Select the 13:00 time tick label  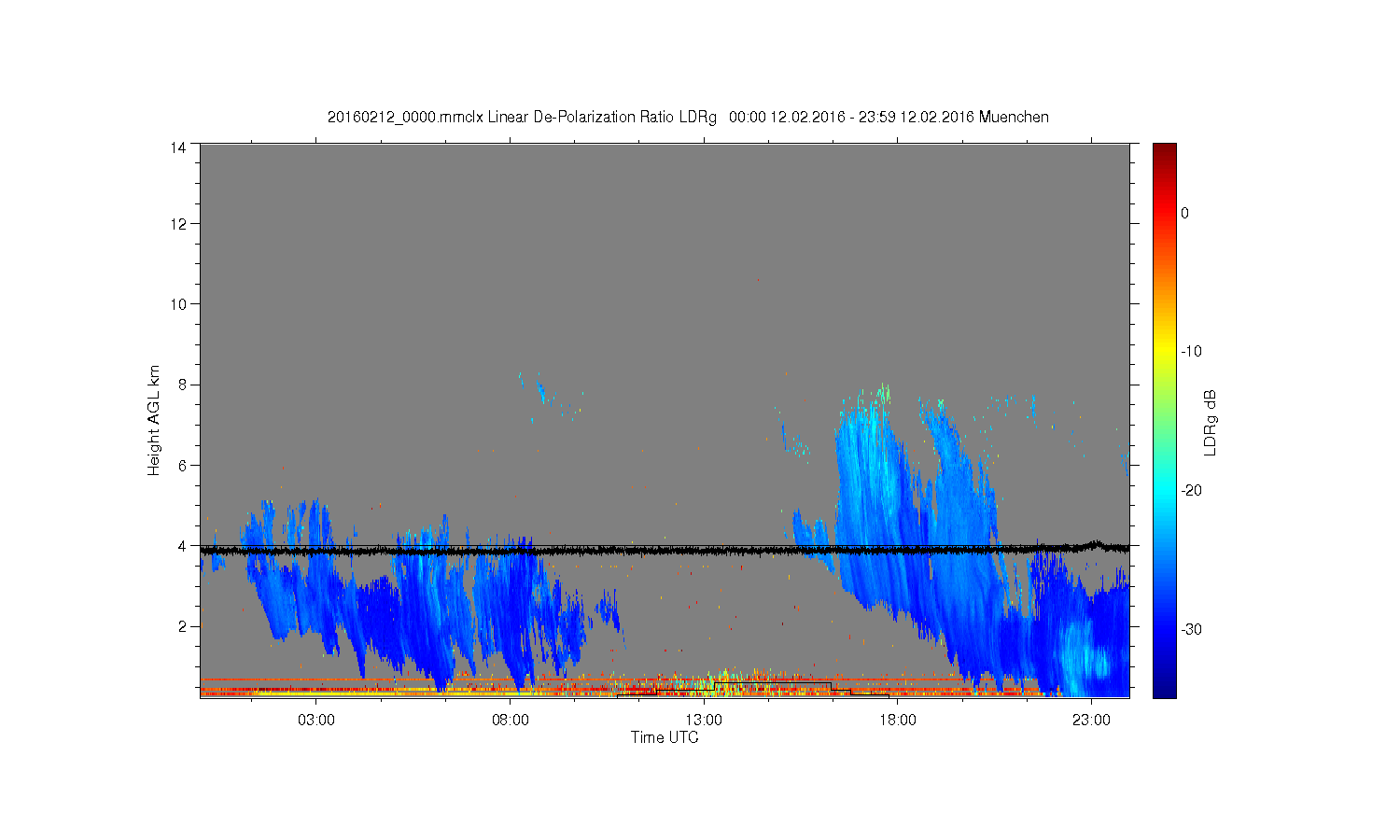click(704, 721)
